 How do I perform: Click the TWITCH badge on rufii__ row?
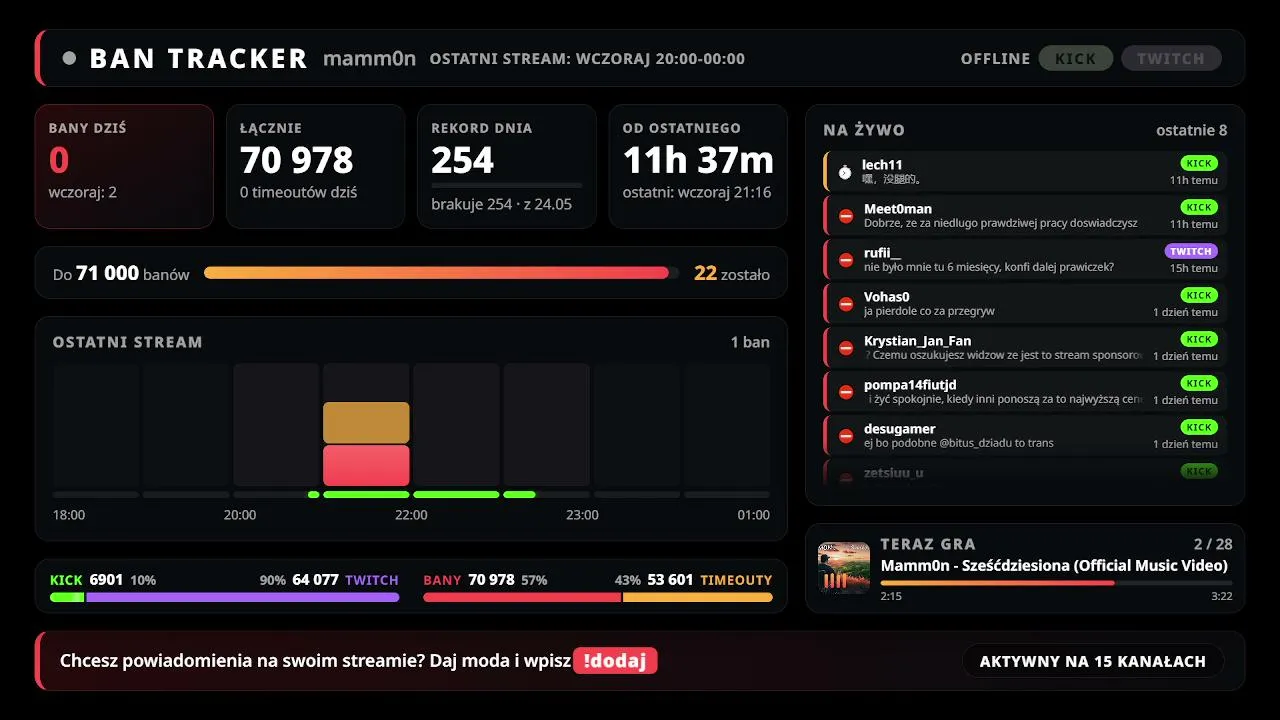point(1191,251)
